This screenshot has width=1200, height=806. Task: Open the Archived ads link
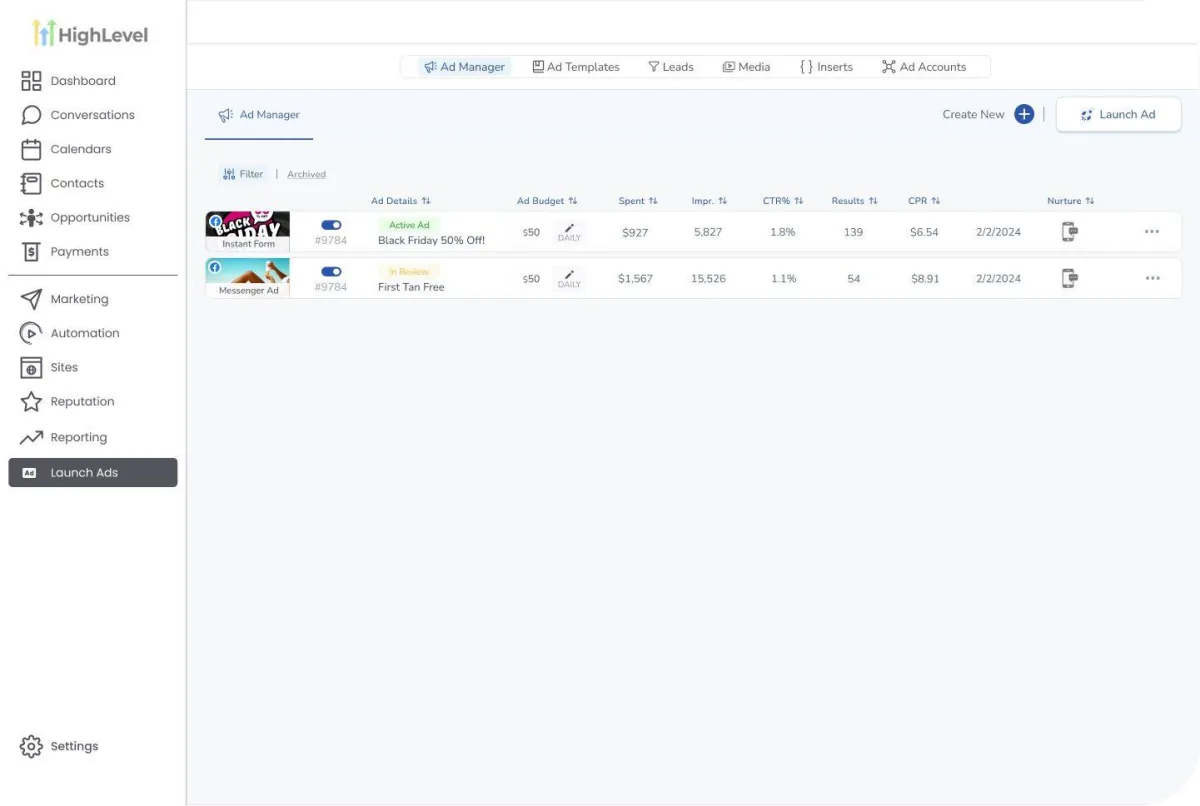coord(306,173)
